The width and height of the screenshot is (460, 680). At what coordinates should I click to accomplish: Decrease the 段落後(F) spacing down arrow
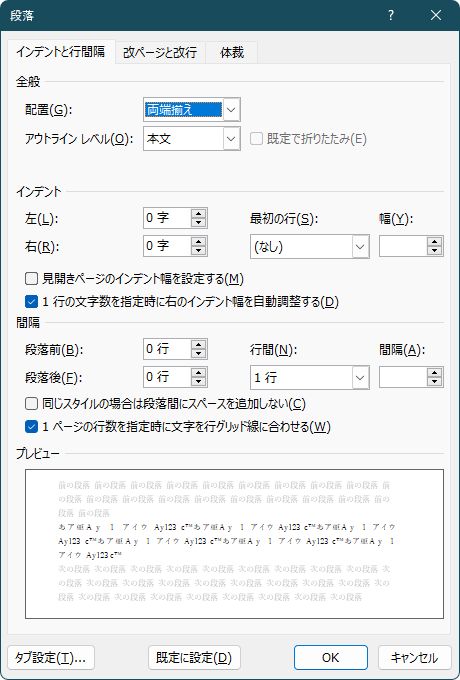pyautogui.click(x=199, y=382)
